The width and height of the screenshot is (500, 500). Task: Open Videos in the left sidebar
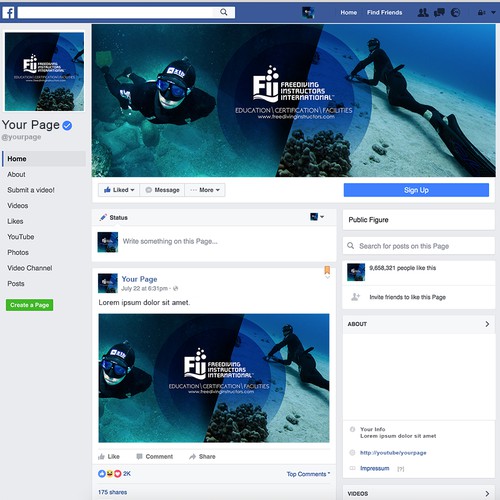pyautogui.click(x=18, y=206)
